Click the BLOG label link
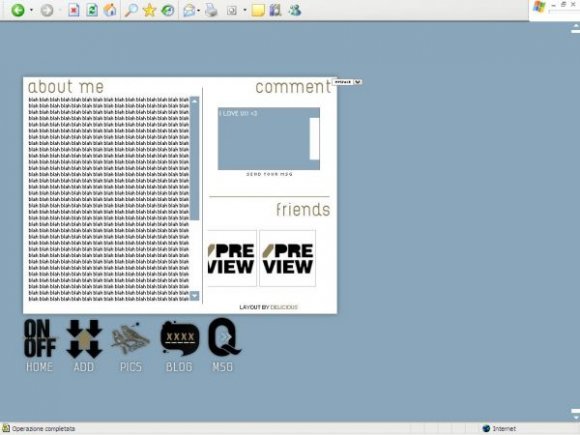Viewport: 580px width, 435px height. [179, 367]
